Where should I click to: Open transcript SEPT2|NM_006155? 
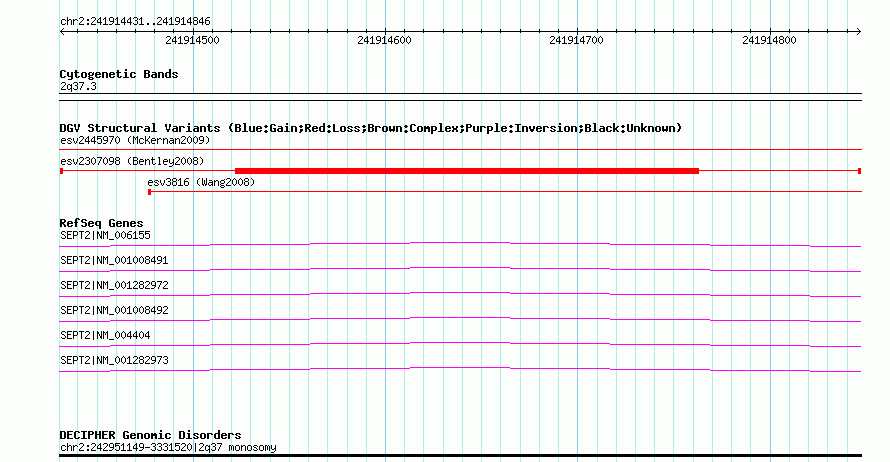click(105, 236)
